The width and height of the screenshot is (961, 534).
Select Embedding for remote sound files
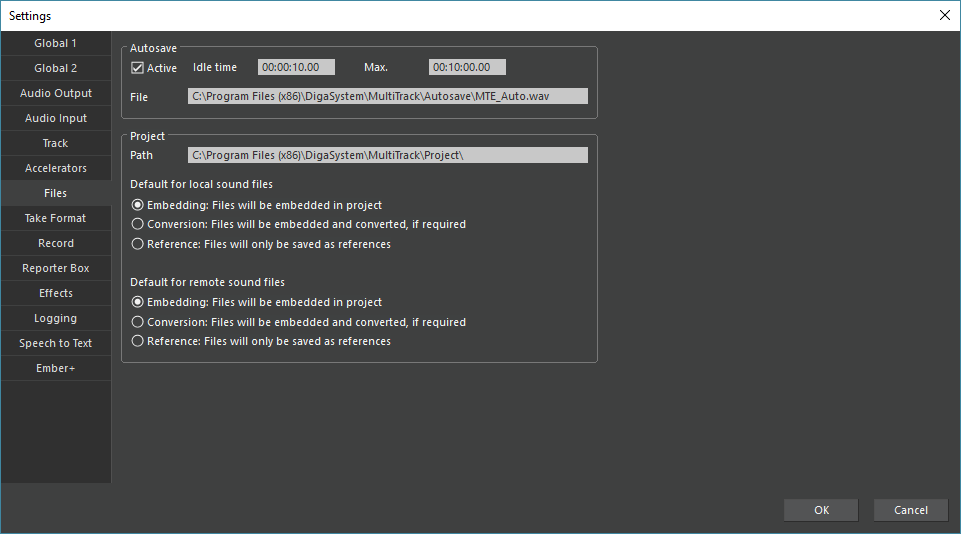[138, 302]
